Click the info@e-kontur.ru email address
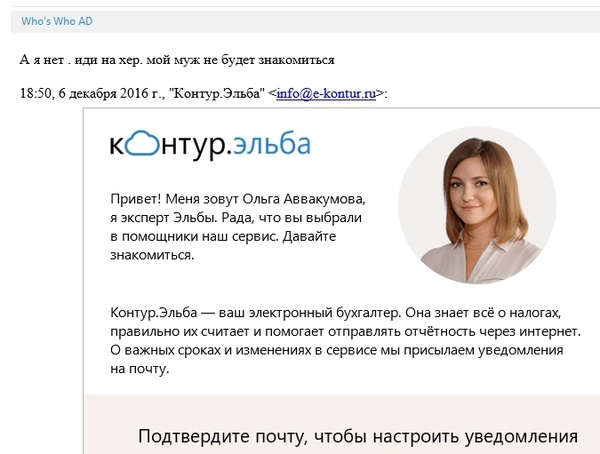The image size is (600, 454). 326,93
